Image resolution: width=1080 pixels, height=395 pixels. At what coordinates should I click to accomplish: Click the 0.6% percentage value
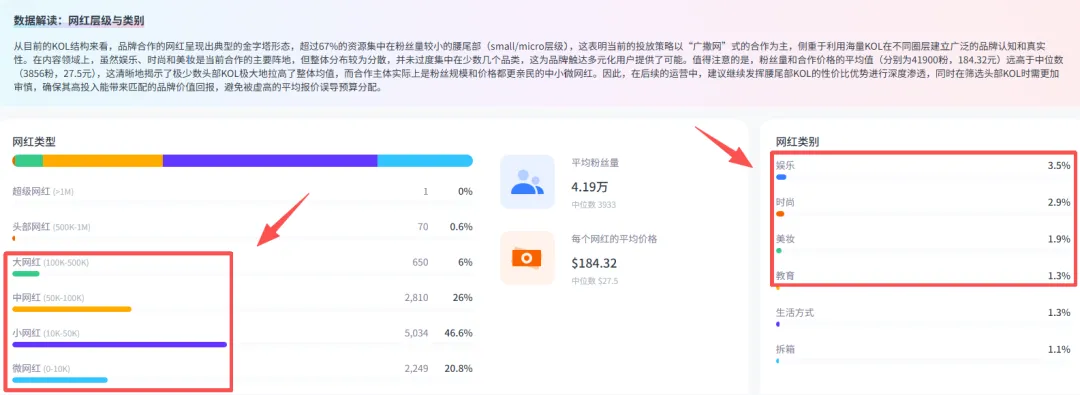pos(461,227)
